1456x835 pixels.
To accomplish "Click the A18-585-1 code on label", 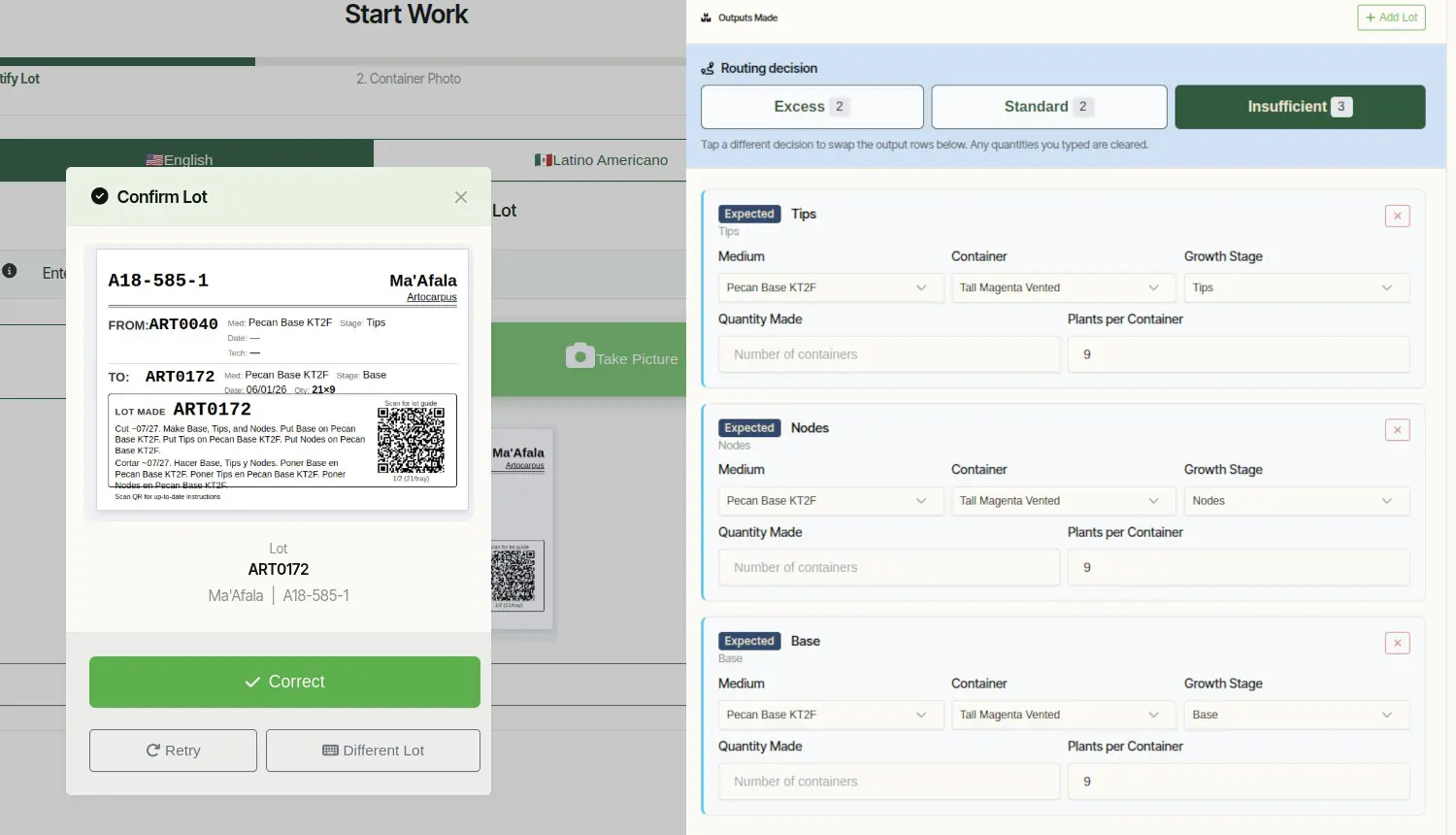I will coord(158,281).
